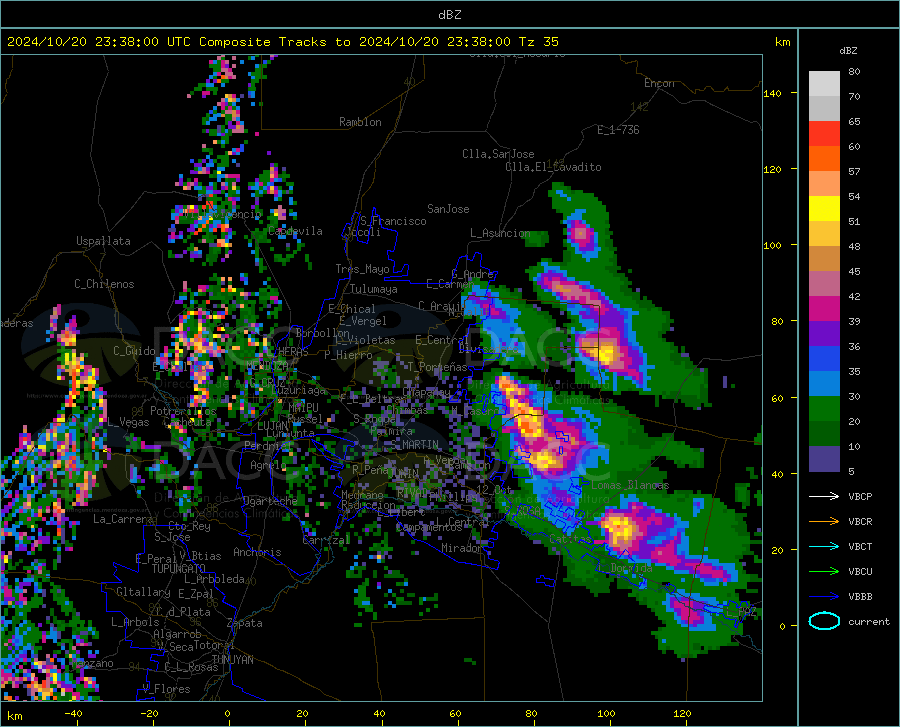Click the red 65 dBZ color swatch
Image resolution: width=900 pixels, height=727 pixels.
(824, 134)
